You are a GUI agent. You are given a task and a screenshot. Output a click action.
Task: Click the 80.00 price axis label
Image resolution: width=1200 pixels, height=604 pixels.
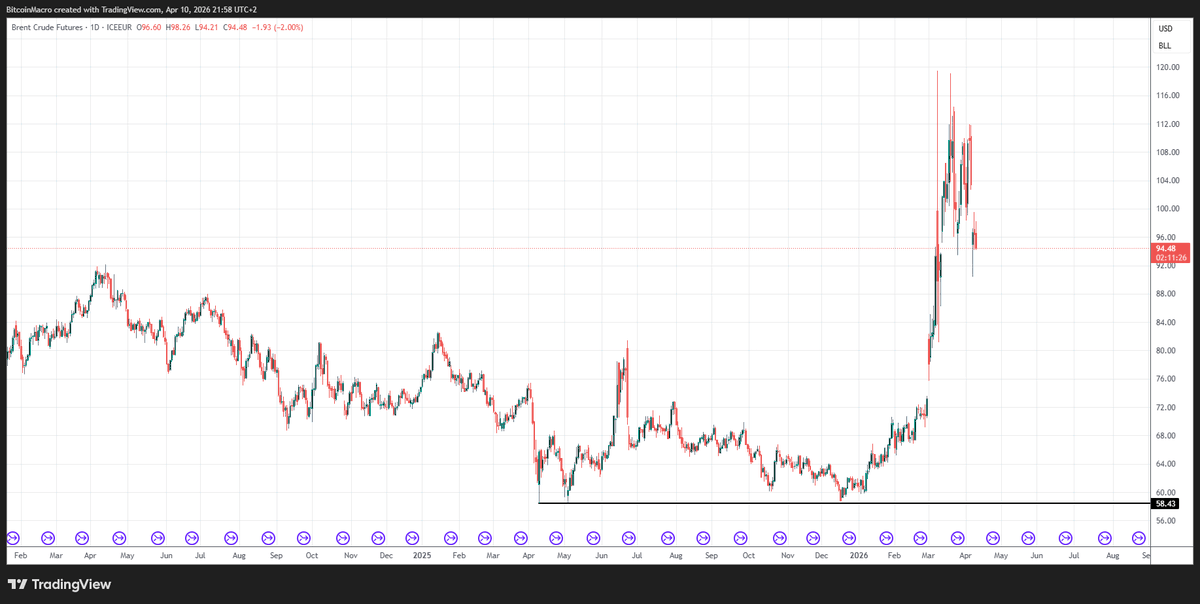pyautogui.click(x=1167, y=351)
